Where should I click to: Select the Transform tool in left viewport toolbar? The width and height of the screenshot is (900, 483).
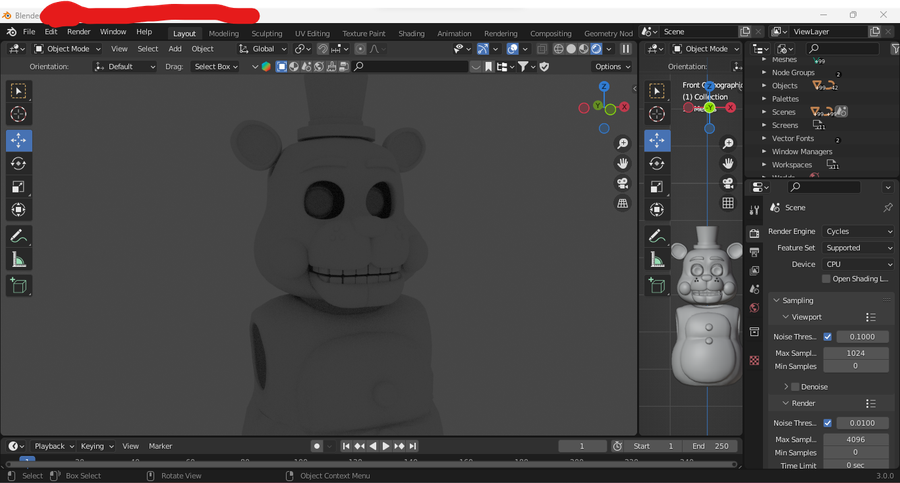[x=18, y=210]
